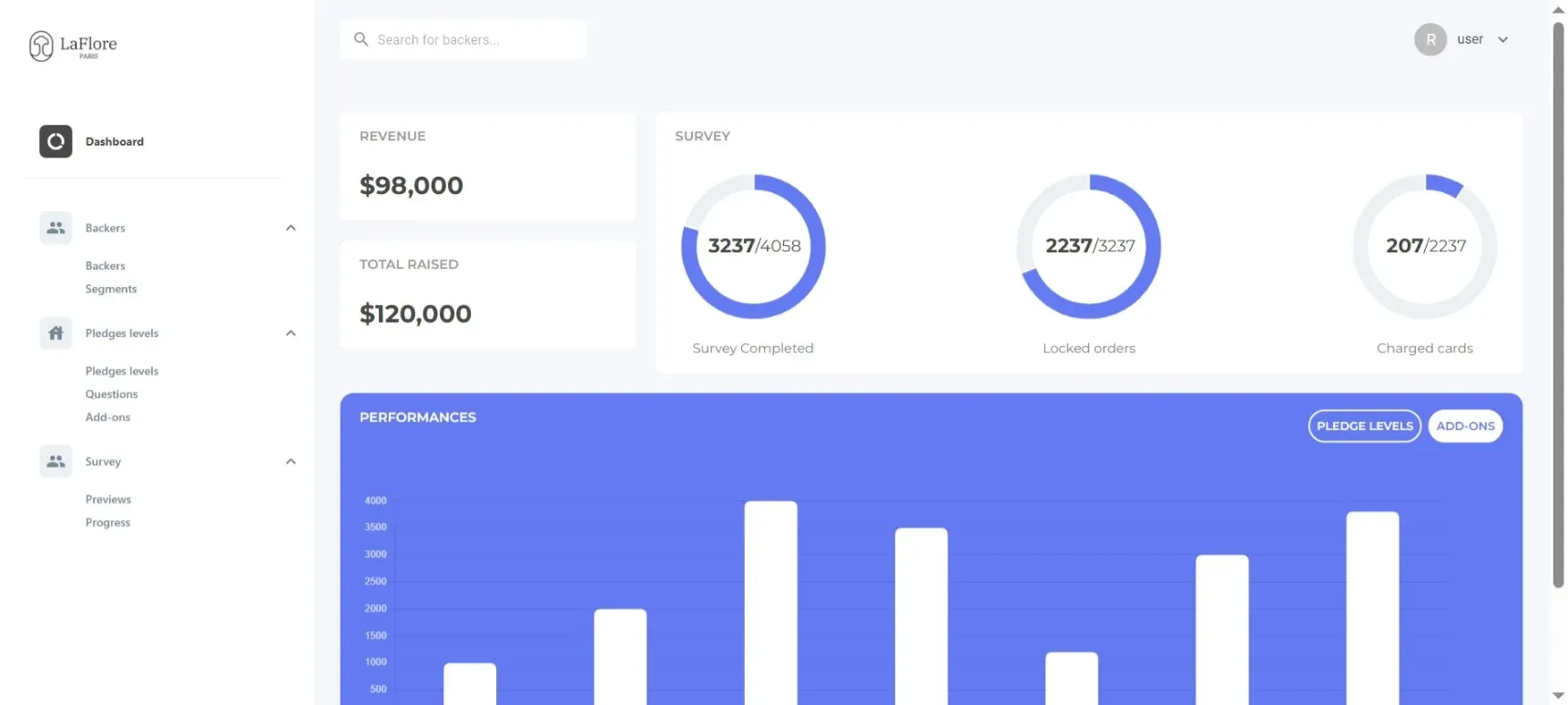
Task: Click the Survey Completed progress ring
Action: coord(753,246)
